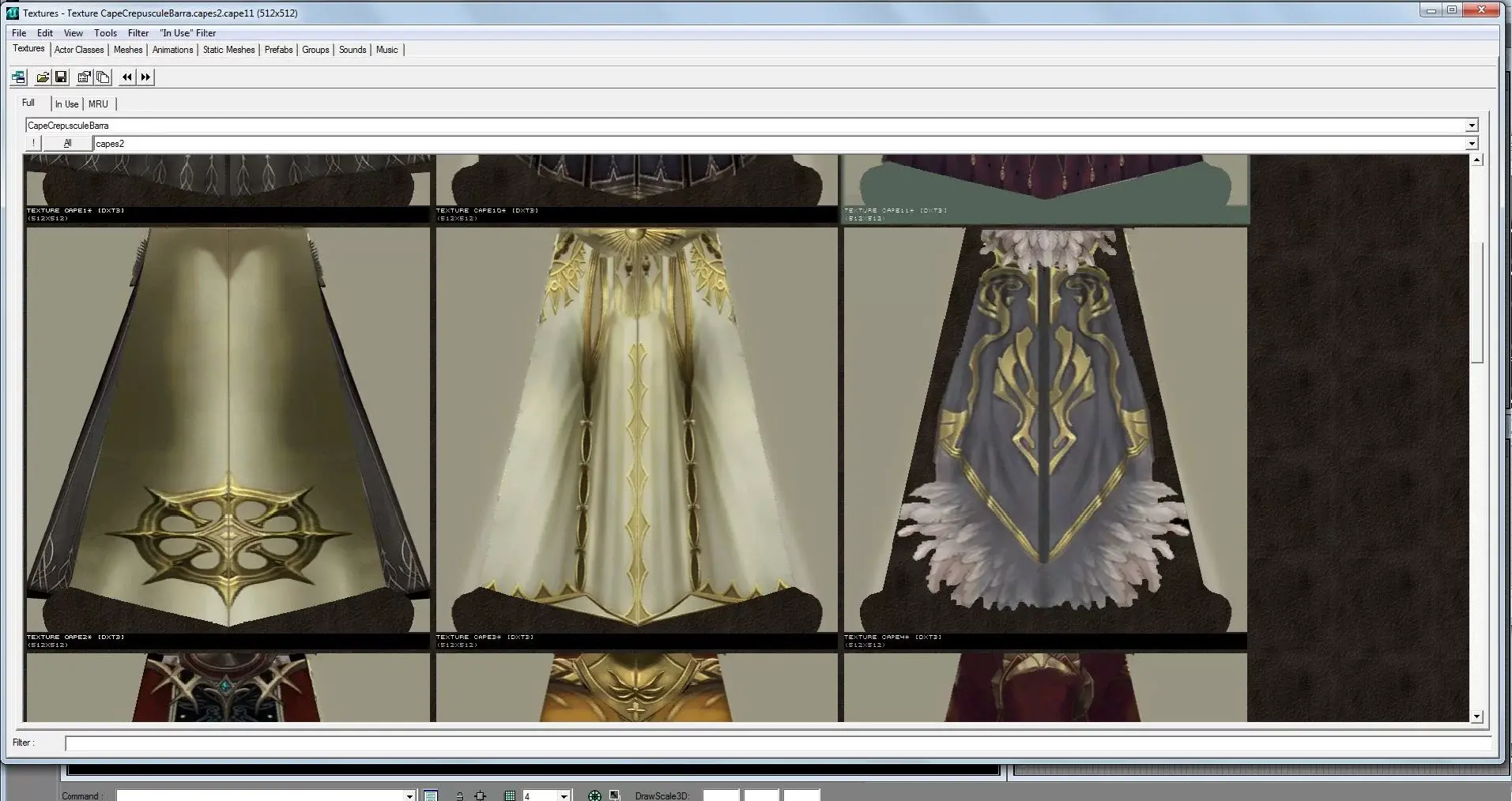Select the red cape thumbnail in bottom-left
Screen dimensions: 1512x801
(228, 687)
